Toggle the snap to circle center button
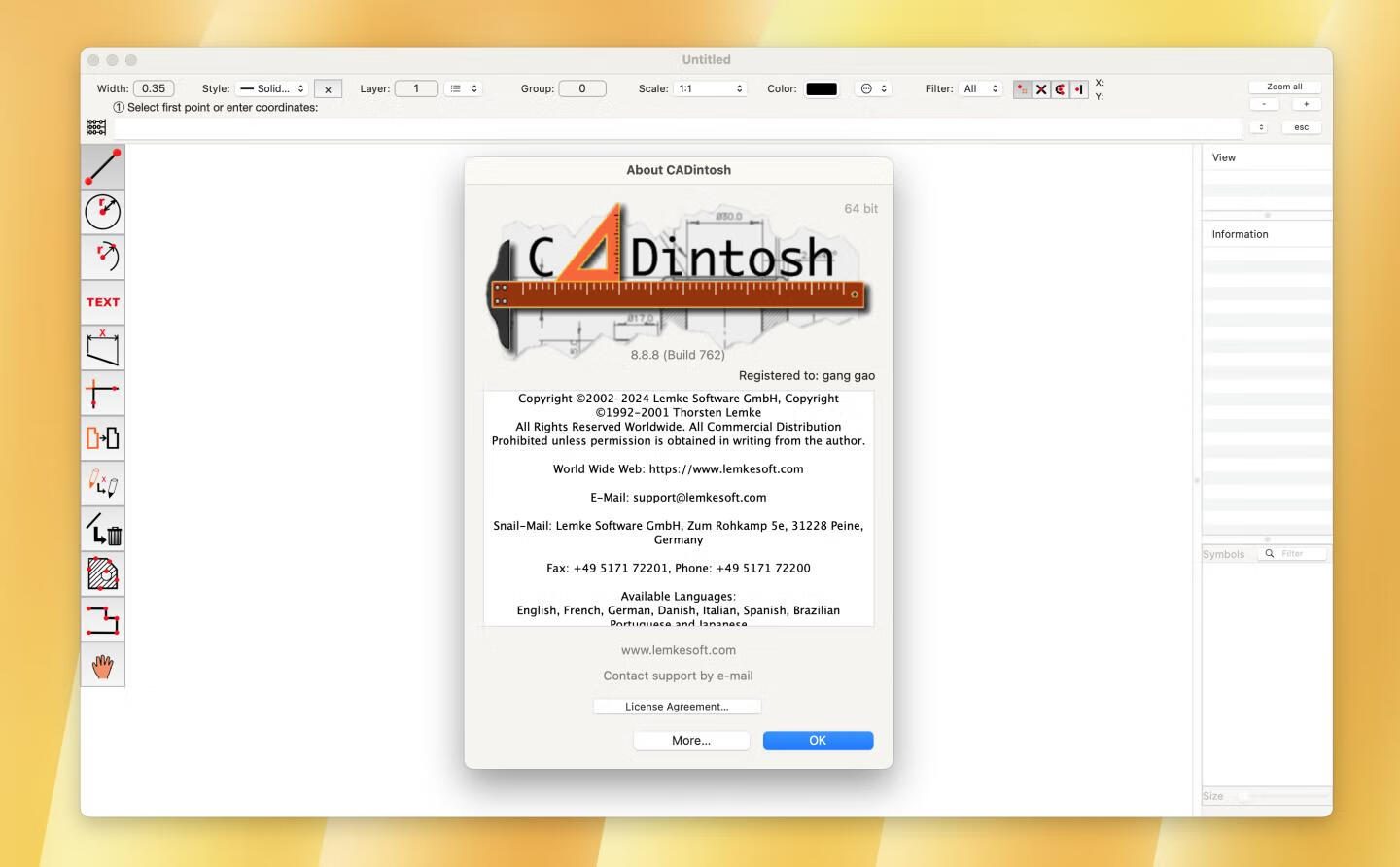This screenshot has height=867, width=1400. 1060,89
